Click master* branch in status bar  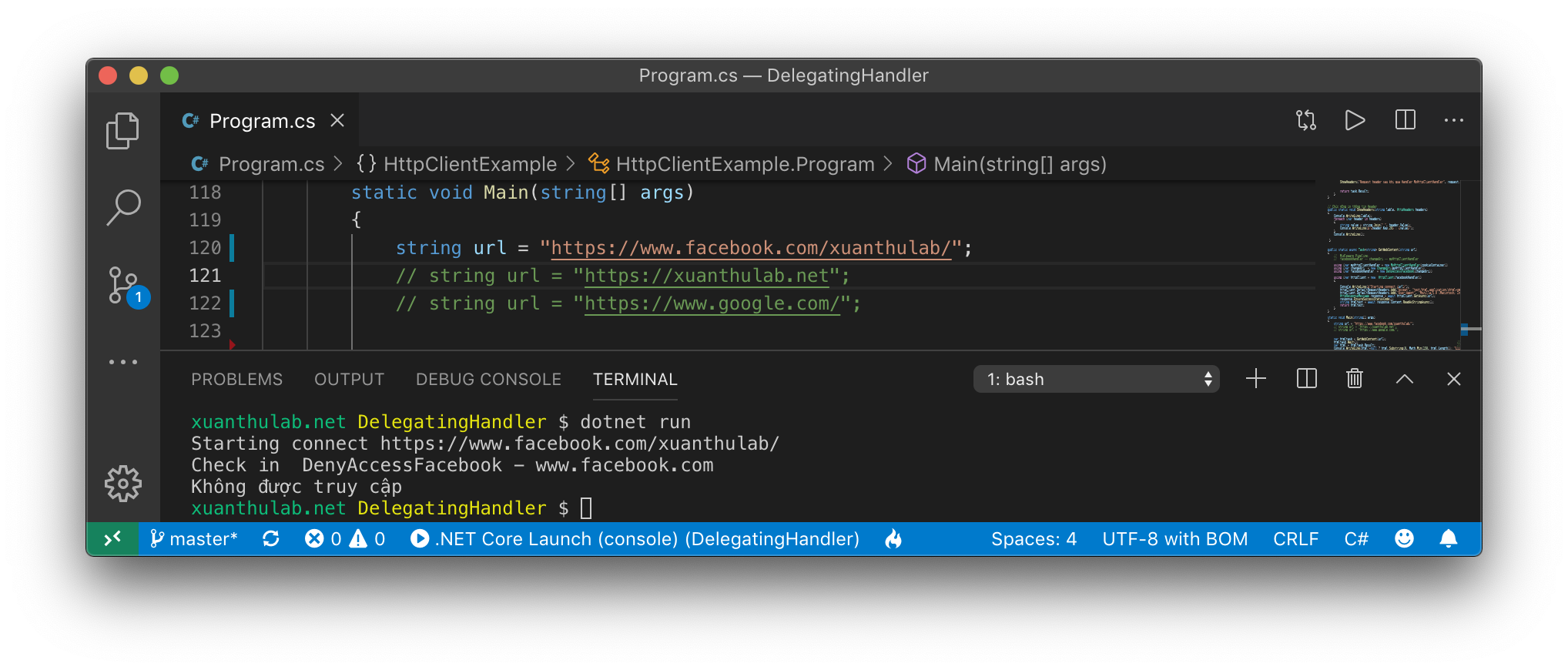[193, 539]
